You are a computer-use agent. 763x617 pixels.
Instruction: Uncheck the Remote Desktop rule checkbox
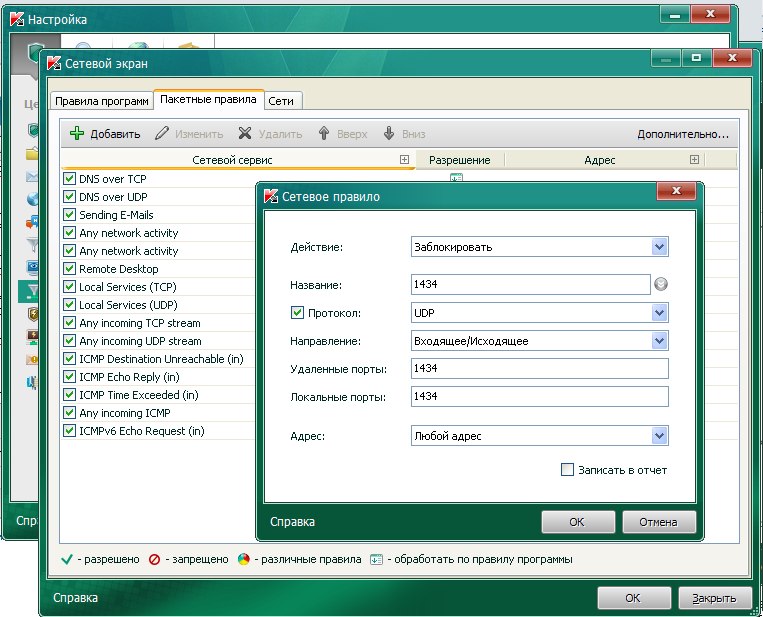[x=70, y=269]
